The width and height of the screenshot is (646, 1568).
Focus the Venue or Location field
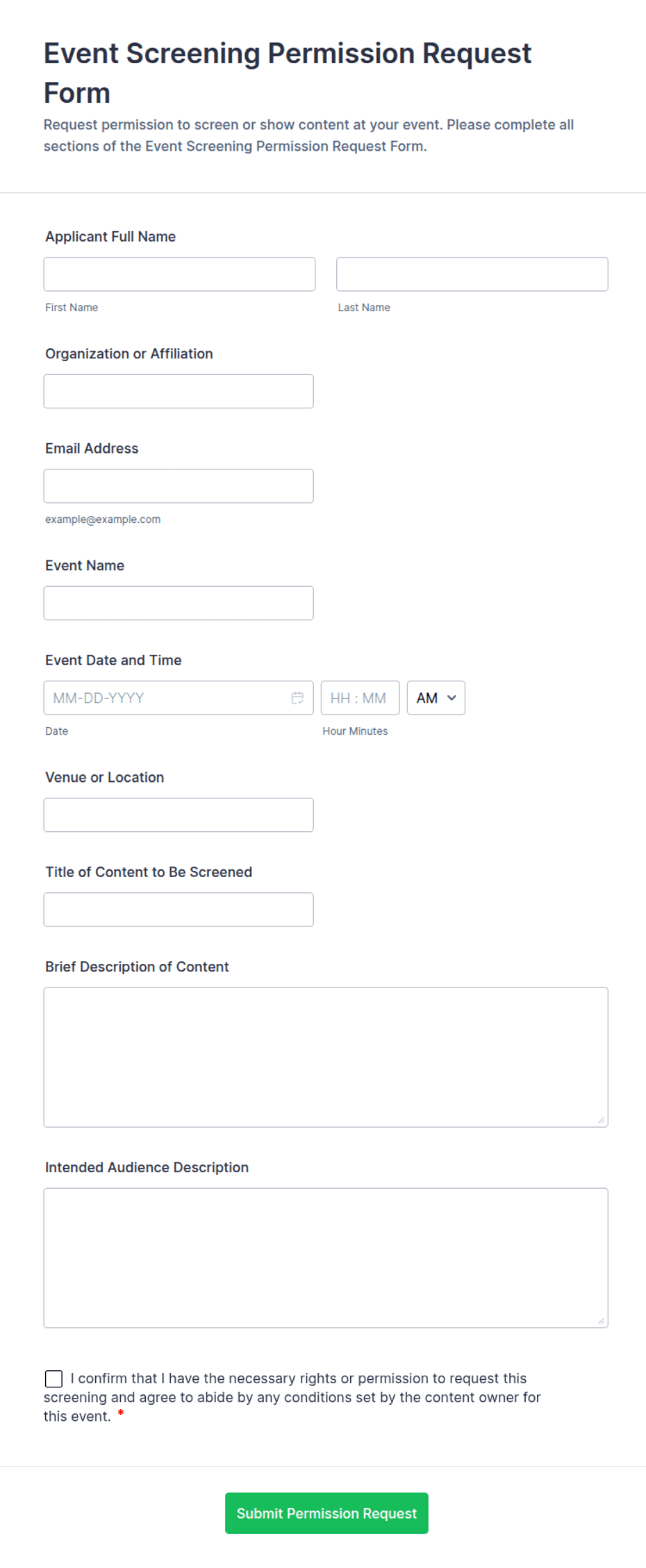point(179,815)
